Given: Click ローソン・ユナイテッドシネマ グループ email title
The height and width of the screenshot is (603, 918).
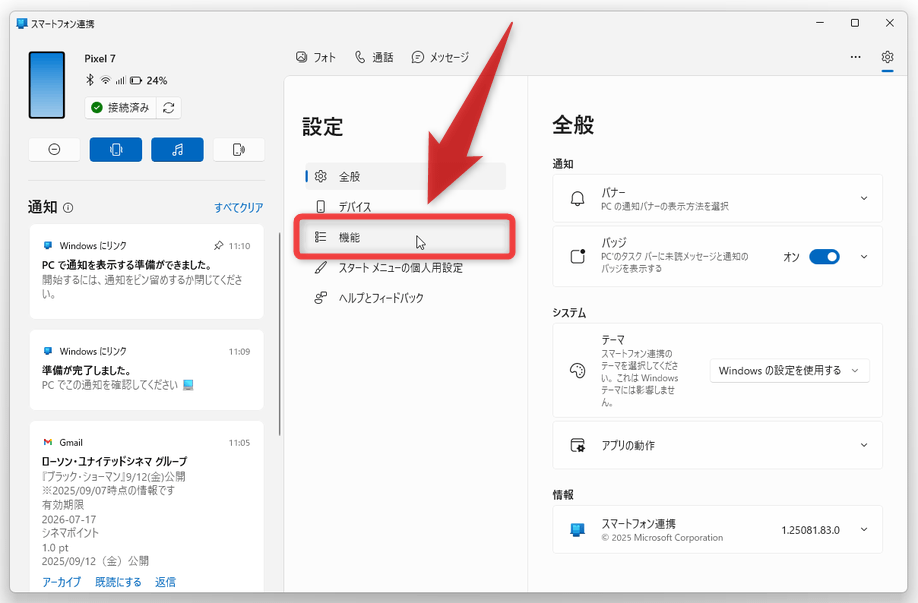Looking at the screenshot, I should coord(114,461).
